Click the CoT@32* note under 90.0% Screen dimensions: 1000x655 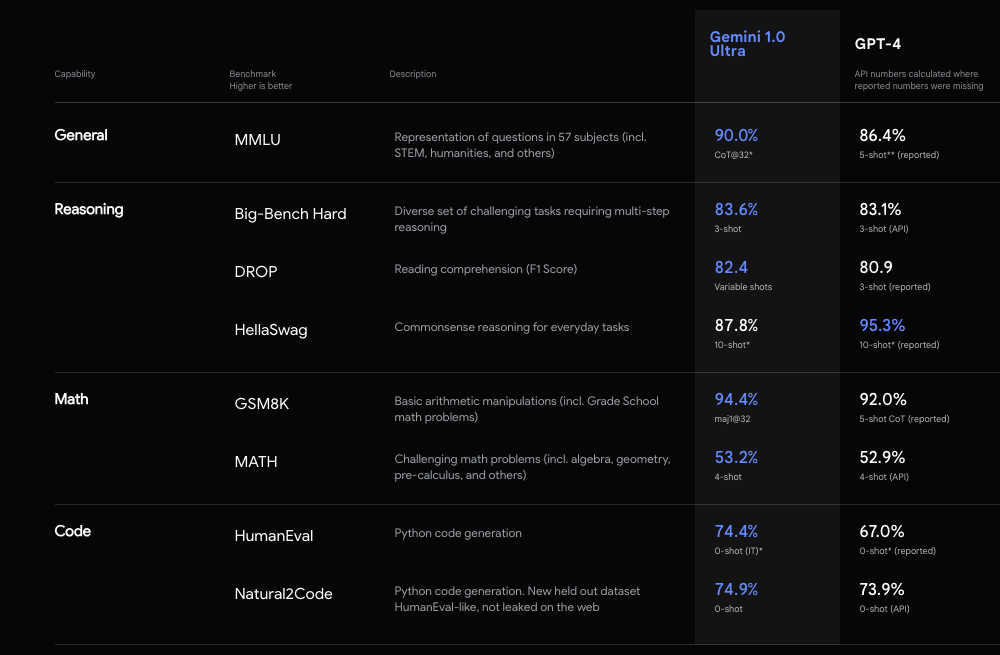click(733, 155)
